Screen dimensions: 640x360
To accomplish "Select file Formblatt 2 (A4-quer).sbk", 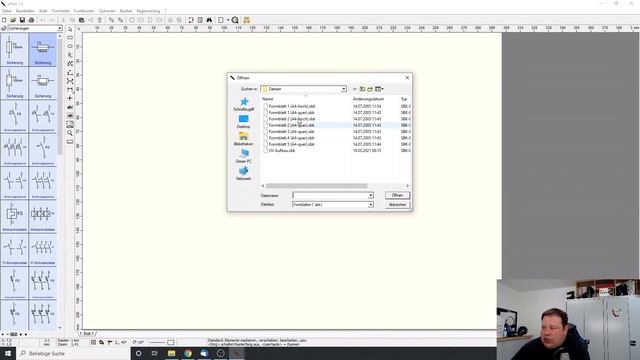I will coord(291,125).
